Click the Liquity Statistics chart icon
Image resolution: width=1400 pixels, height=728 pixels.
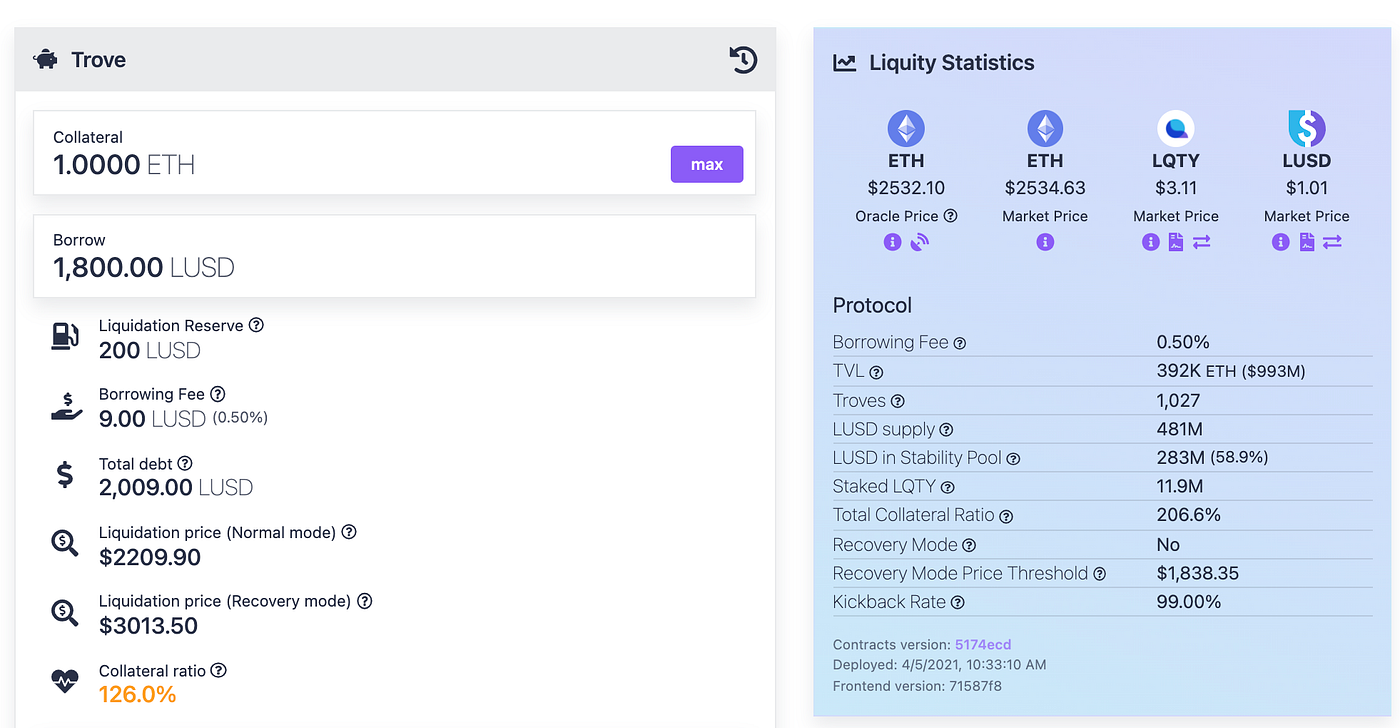845,63
